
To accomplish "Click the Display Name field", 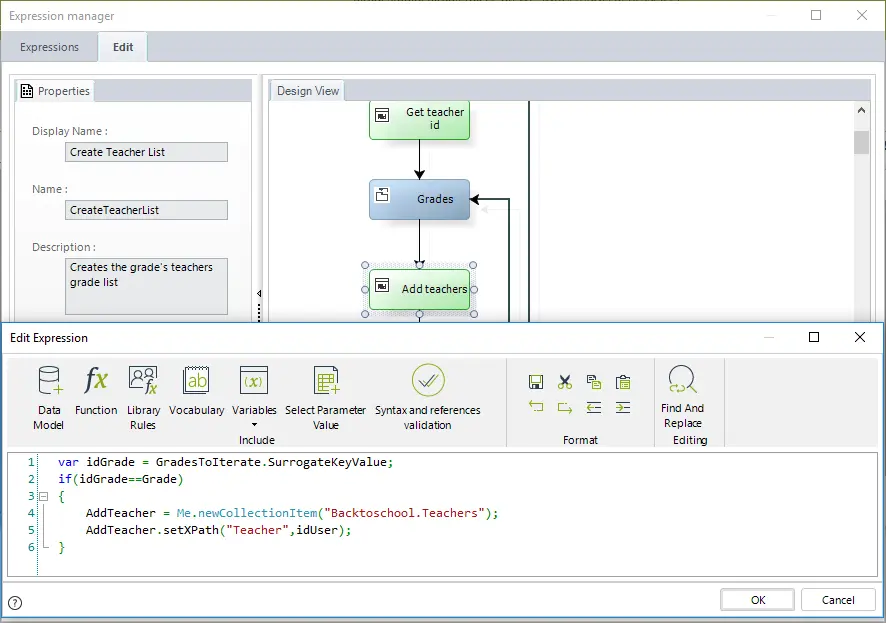I will point(146,152).
